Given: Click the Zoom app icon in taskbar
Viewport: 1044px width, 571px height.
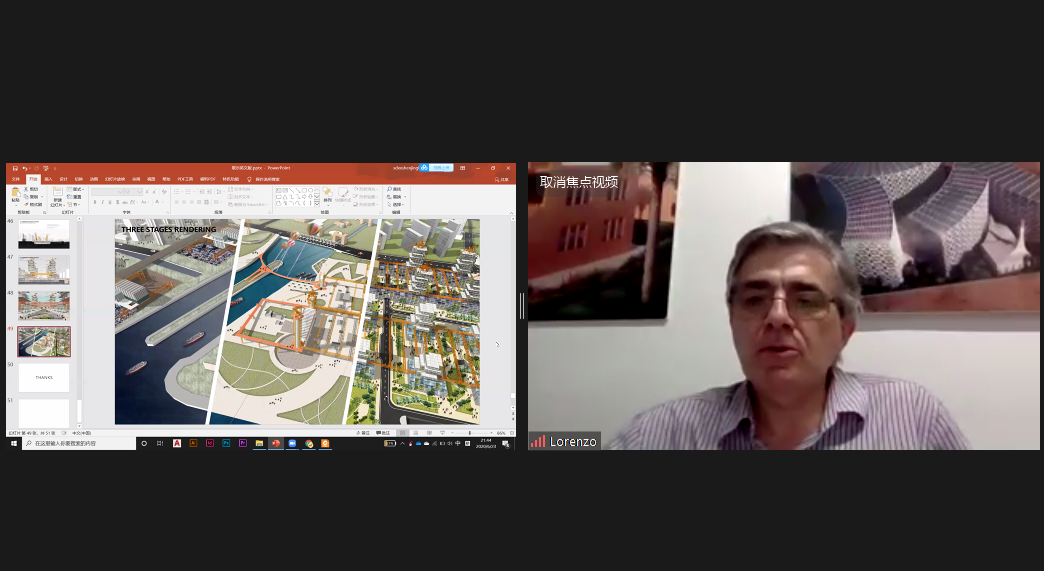Looking at the screenshot, I should tap(292, 443).
